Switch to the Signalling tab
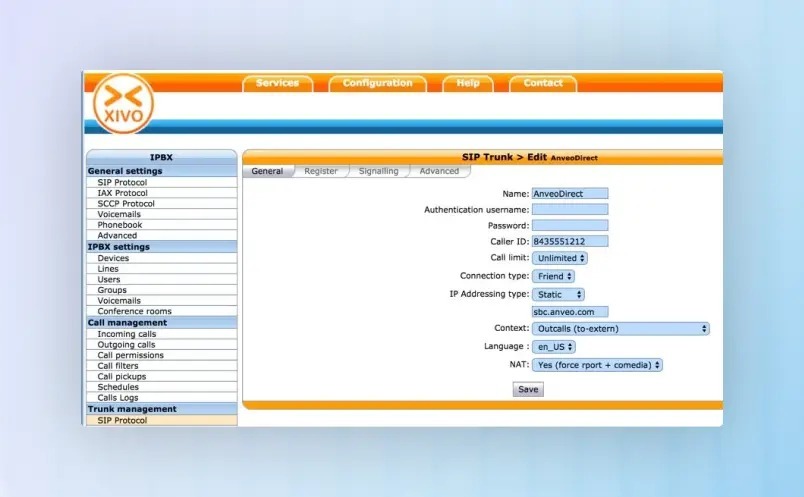This screenshot has height=497, width=804. (x=379, y=171)
